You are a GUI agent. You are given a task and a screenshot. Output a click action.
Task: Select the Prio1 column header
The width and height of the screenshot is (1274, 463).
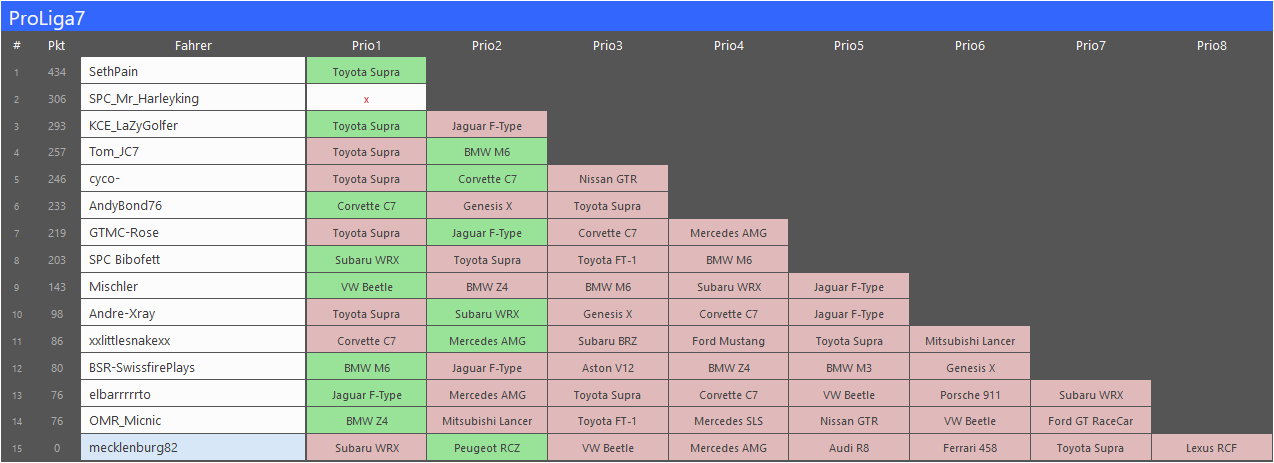[x=366, y=45]
